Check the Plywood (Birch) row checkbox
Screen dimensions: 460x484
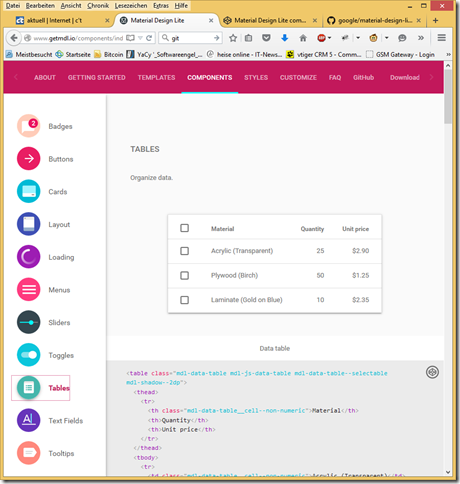(184, 275)
